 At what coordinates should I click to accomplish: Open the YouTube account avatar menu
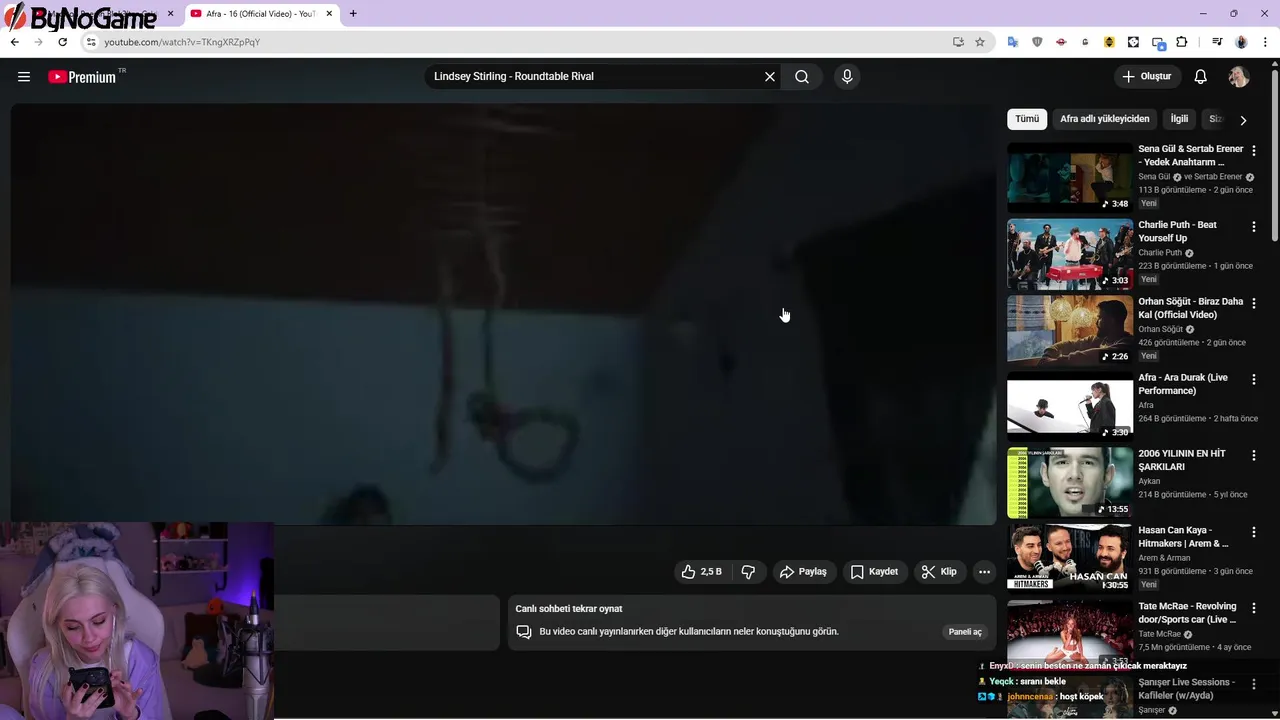1239,77
